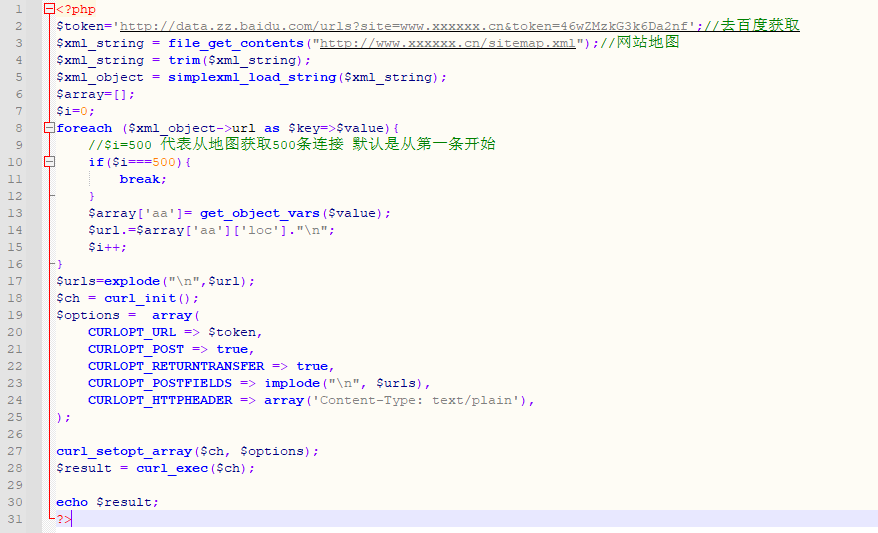This screenshot has width=878, height=533.
Task: Click CURLOPT_POST constant
Action: point(136,349)
